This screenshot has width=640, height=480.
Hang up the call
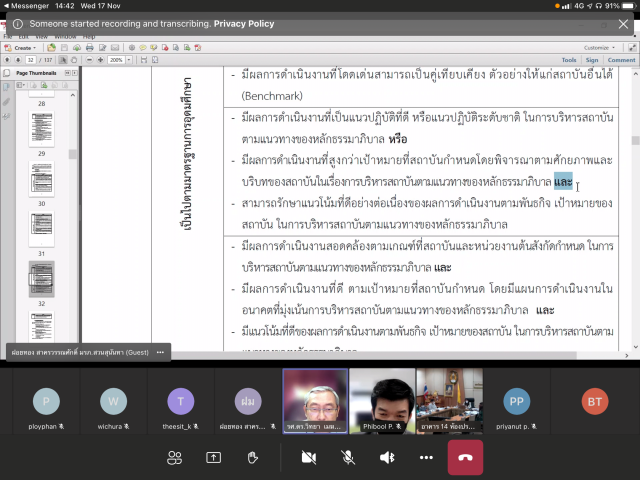pyautogui.click(x=465, y=457)
